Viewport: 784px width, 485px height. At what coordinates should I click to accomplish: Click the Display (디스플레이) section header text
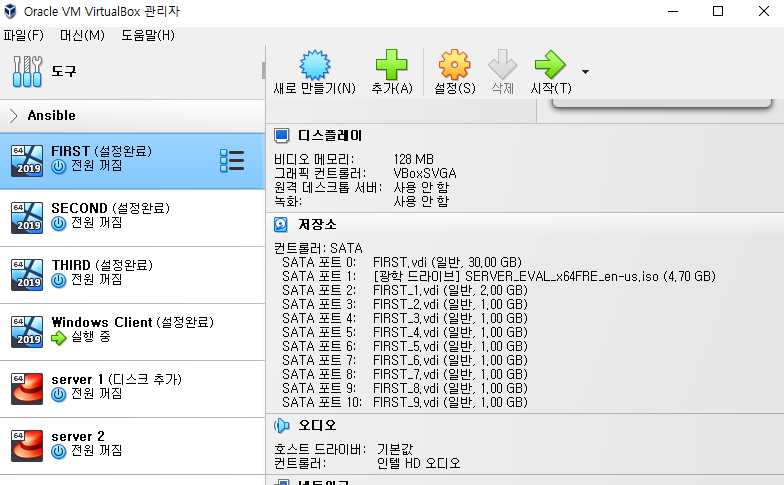pyautogui.click(x=330, y=136)
